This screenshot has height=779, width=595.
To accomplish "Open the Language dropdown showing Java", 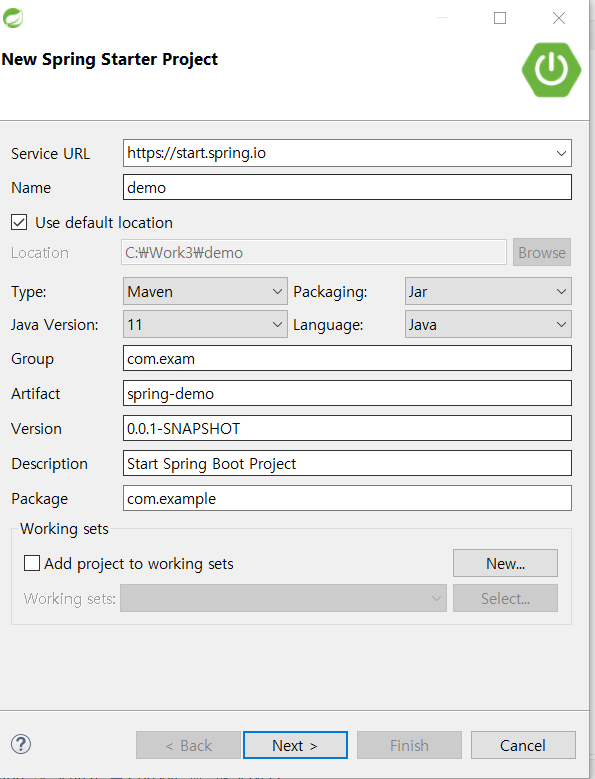I will point(488,324).
